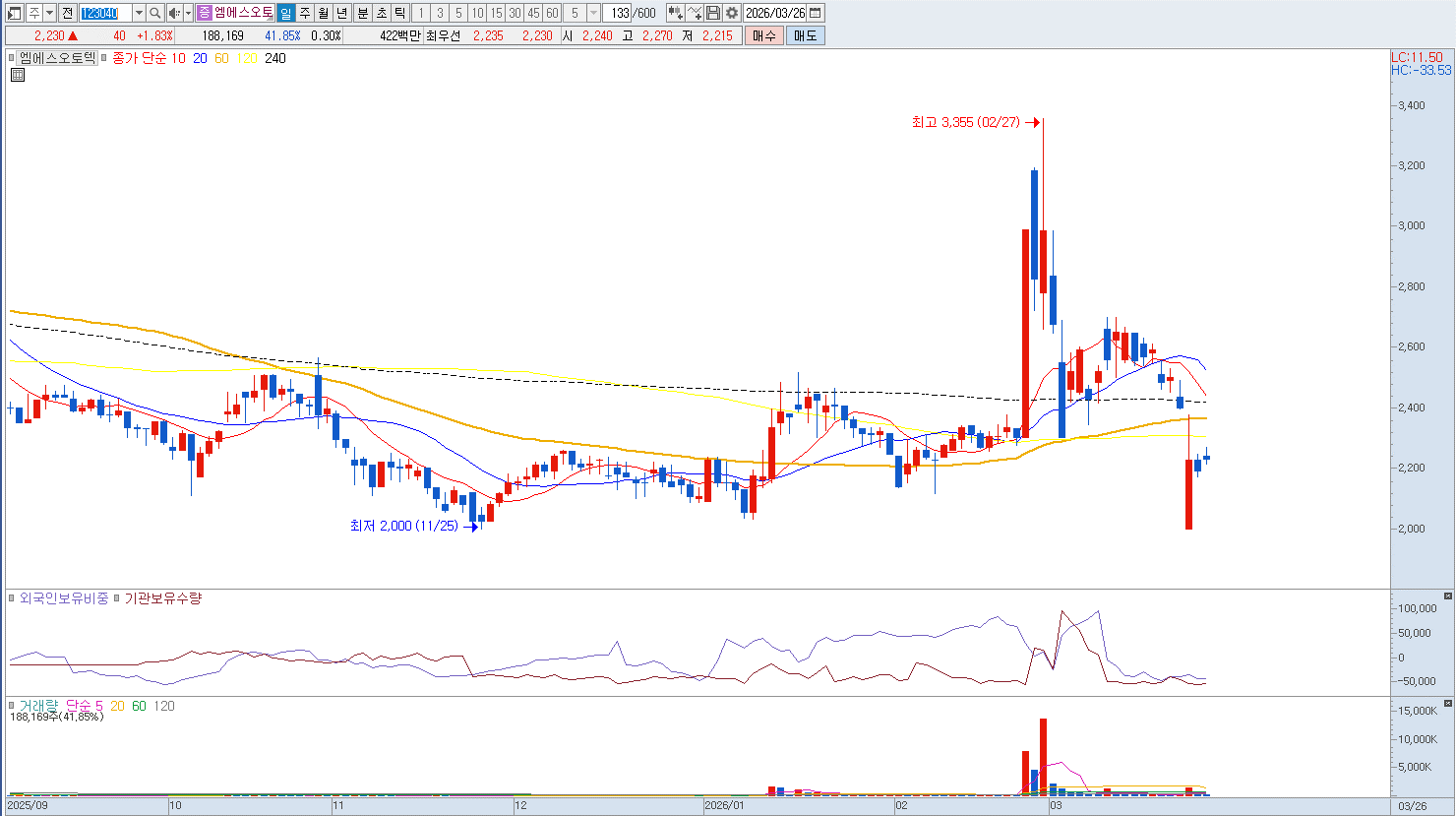Switch to the second '초' chart period
Screen dimensions: 1456x816
pyautogui.click(x=382, y=13)
